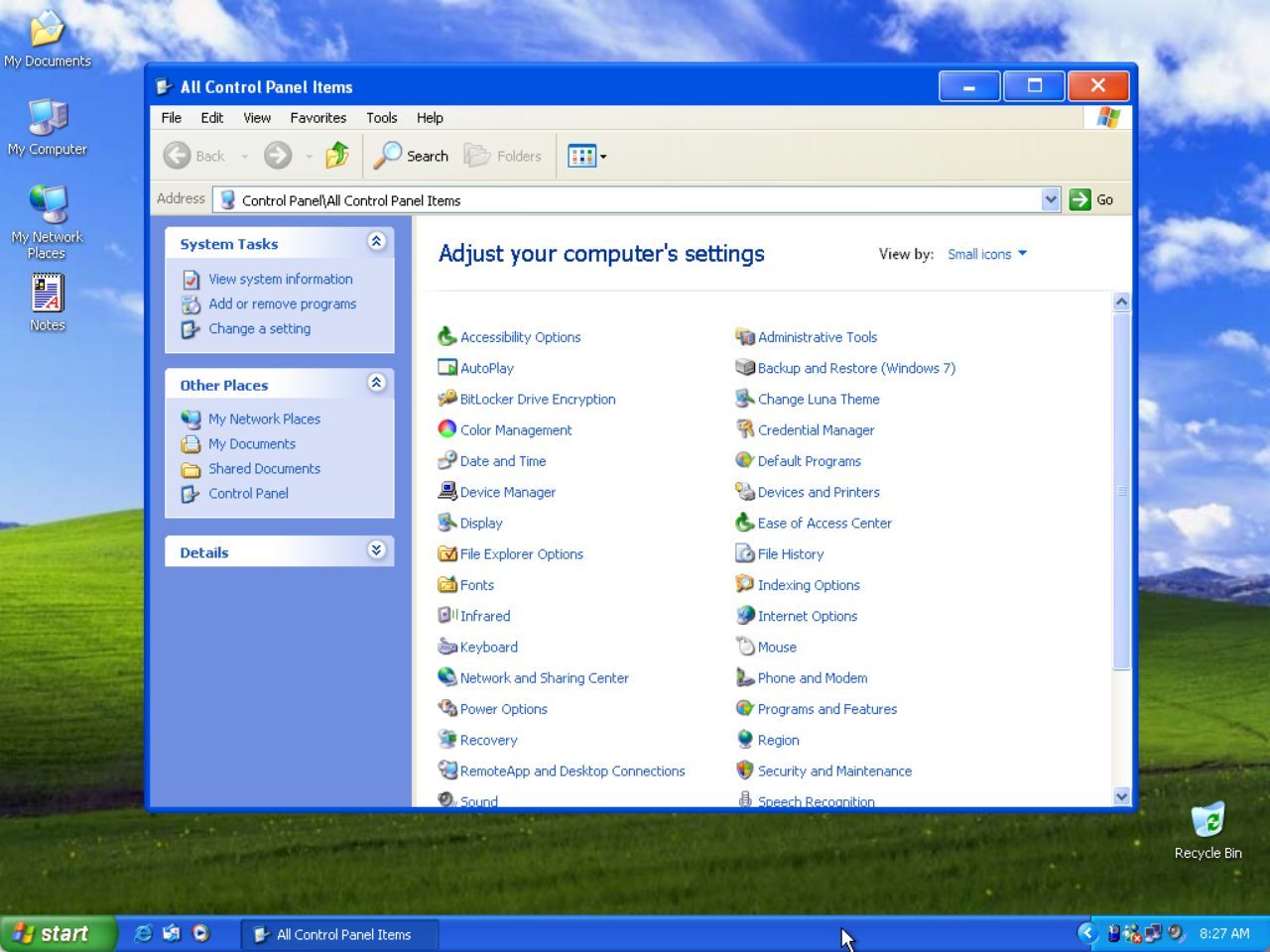
Task: Click View system information link
Action: (281, 279)
